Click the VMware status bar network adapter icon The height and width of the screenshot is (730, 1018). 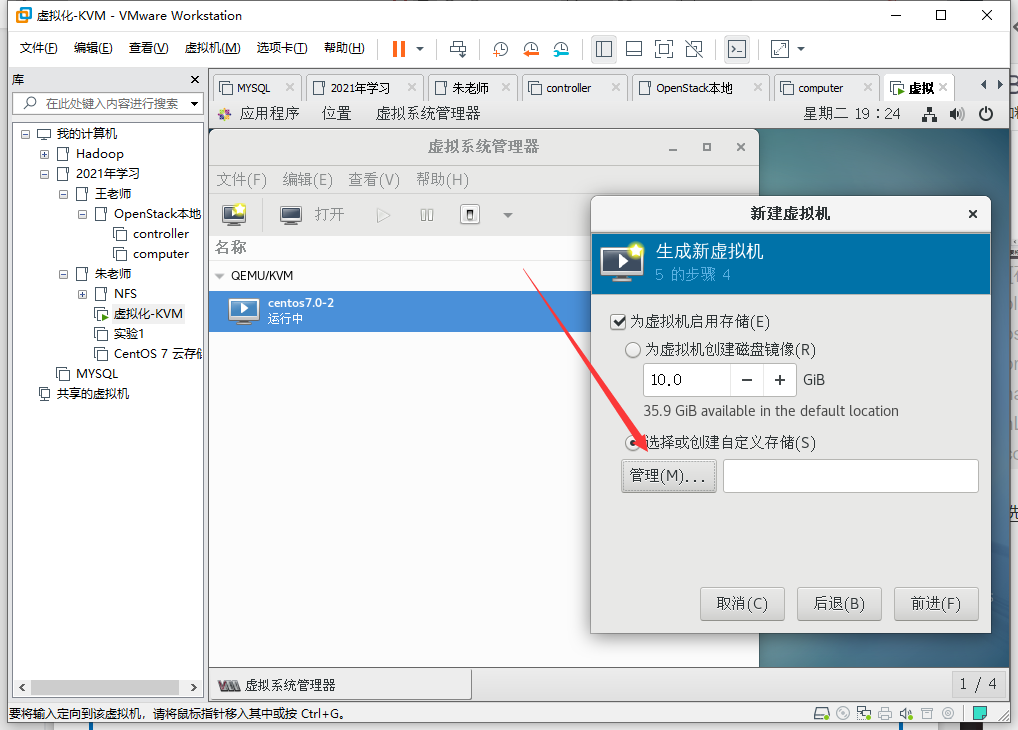coord(863,713)
